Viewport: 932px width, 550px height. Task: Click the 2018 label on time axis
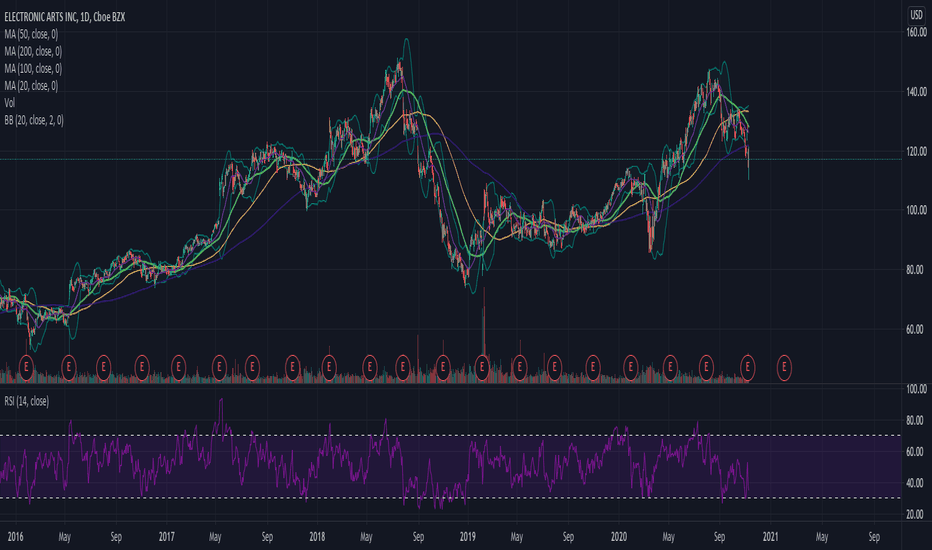click(x=317, y=537)
